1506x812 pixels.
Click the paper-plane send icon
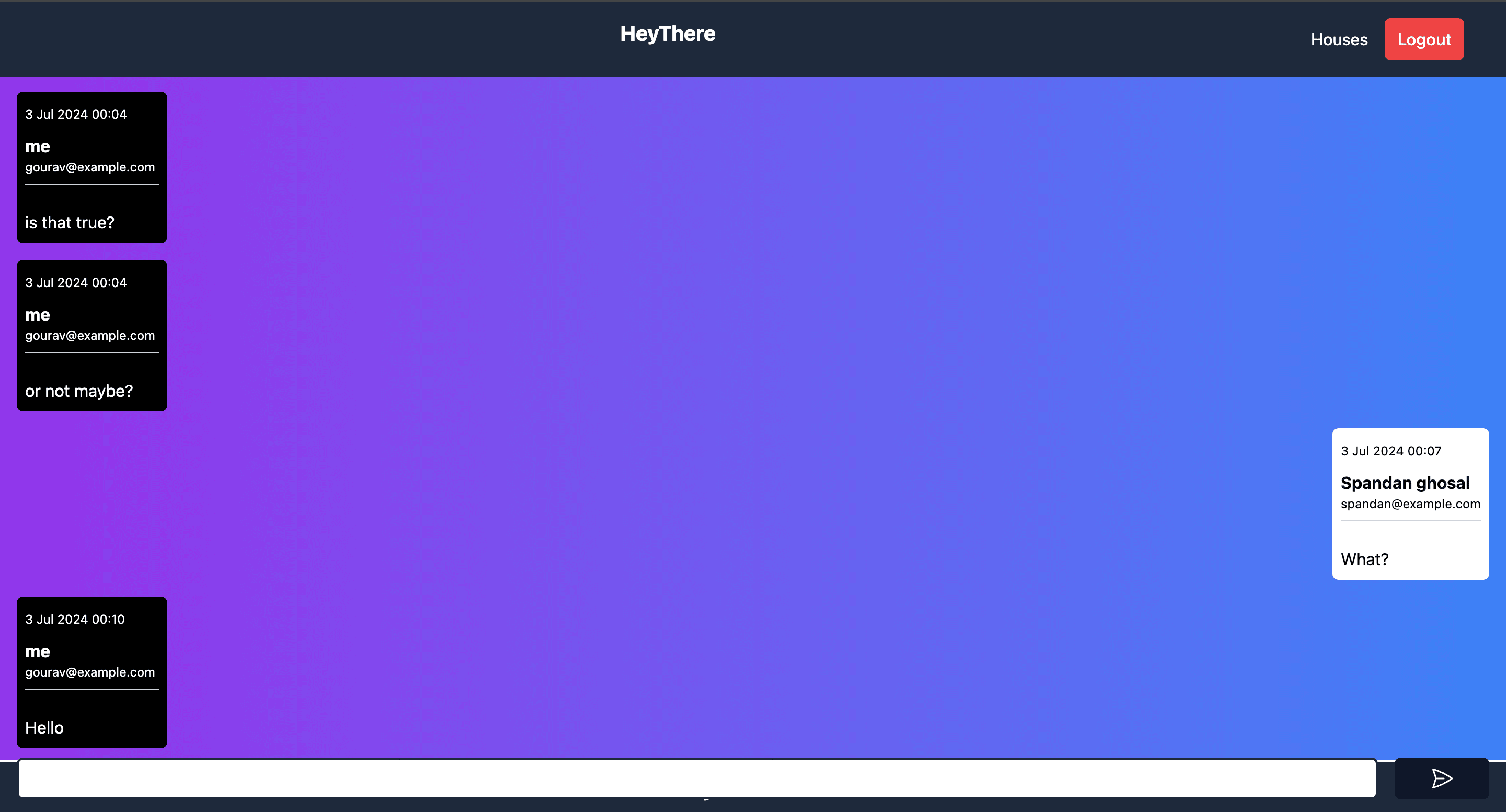pyautogui.click(x=1441, y=778)
